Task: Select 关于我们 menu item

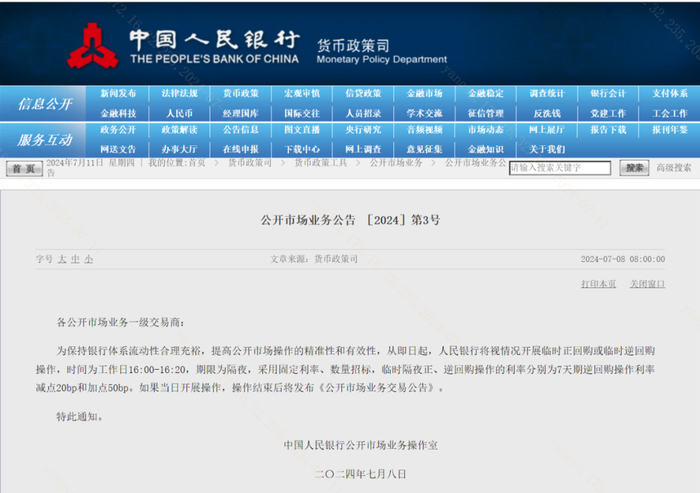Action: click(547, 150)
